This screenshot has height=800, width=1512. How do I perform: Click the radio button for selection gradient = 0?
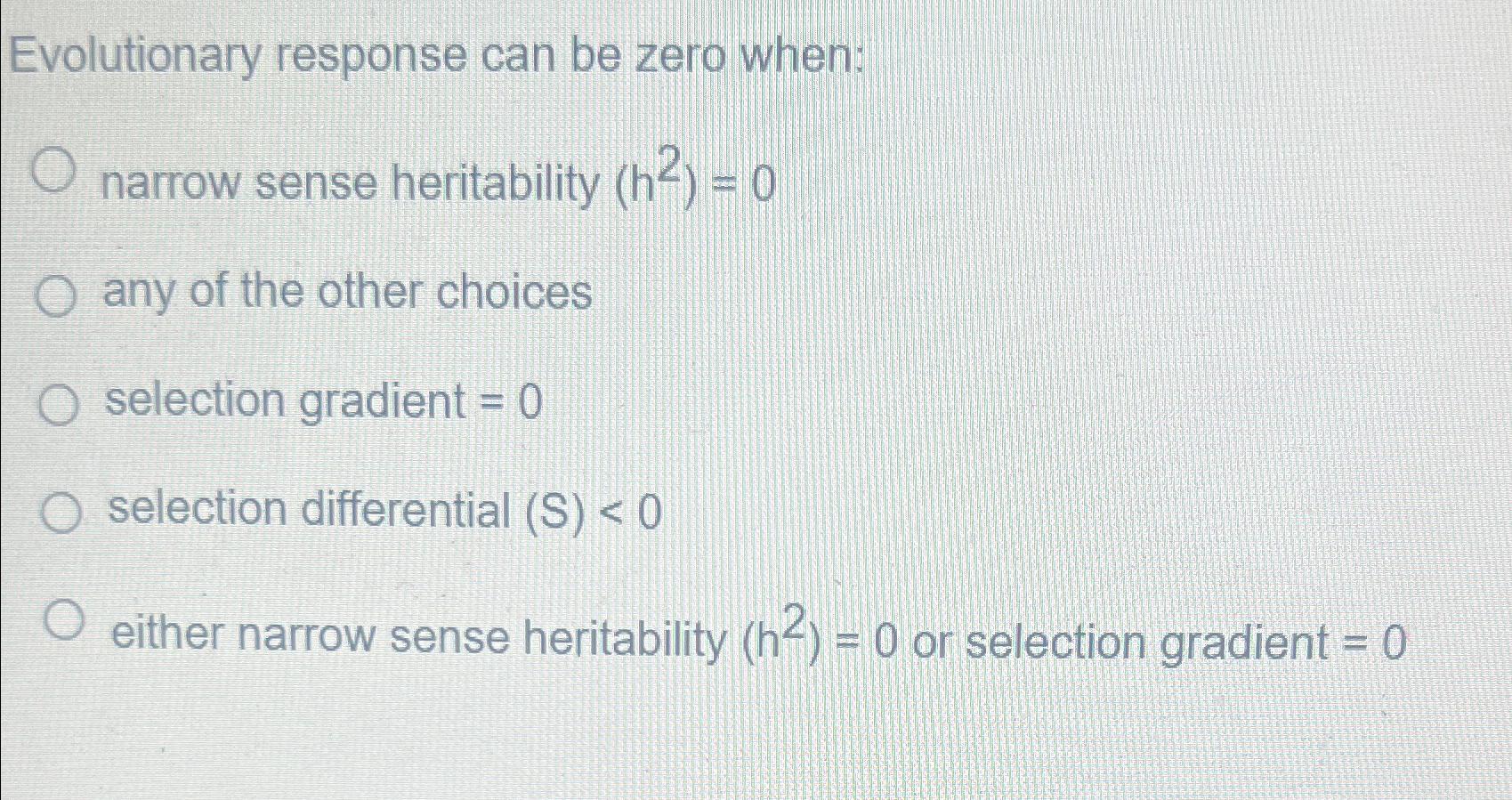(59, 403)
